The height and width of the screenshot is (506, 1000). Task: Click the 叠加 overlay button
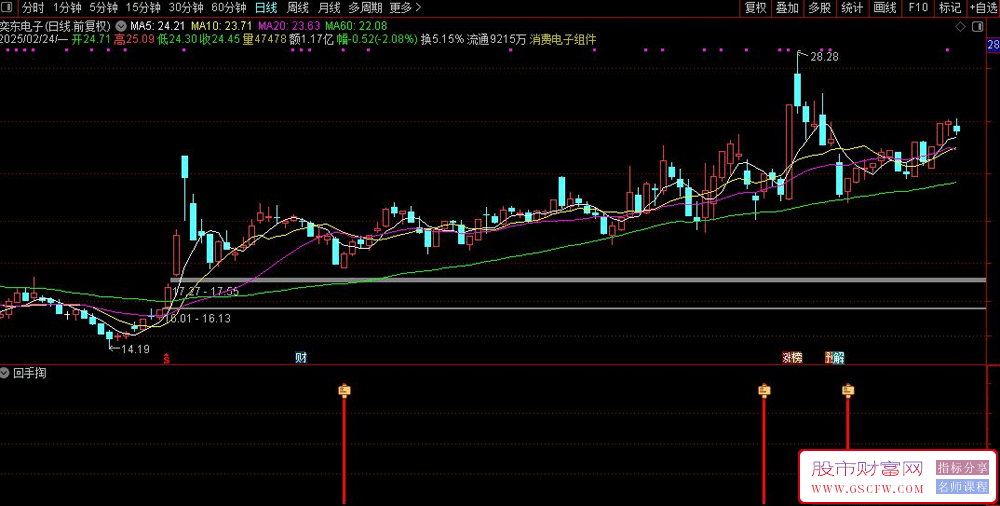pos(787,8)
